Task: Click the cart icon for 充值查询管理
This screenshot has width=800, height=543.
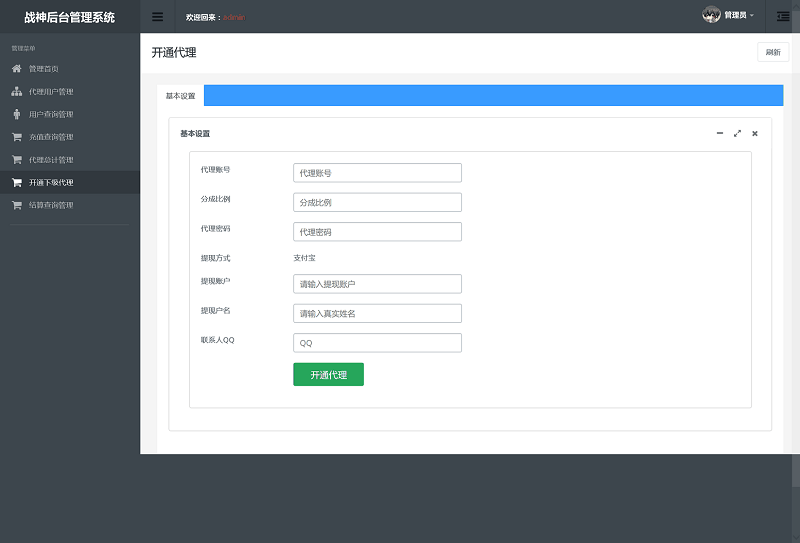Action: (x=17, y=137)
